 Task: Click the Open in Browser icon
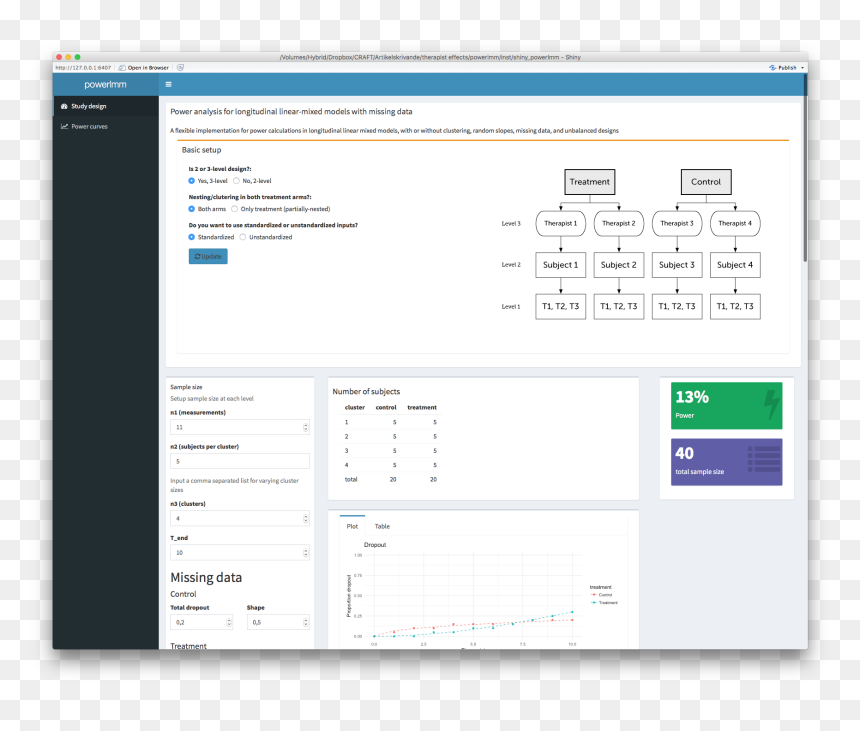122,68
